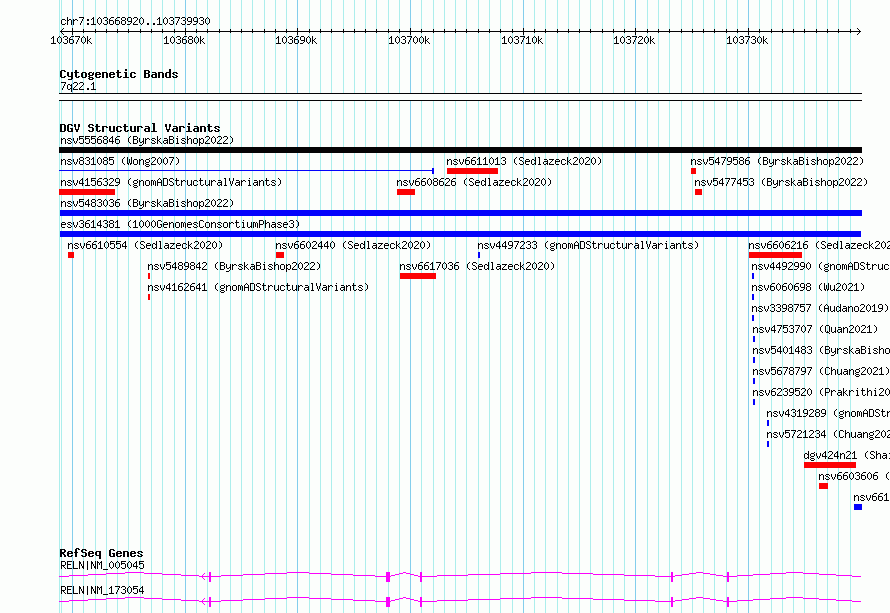Click the red bar under nsv6611013
Image resolution: width=890 pixels, height=613 pixels.
(472, 171)
